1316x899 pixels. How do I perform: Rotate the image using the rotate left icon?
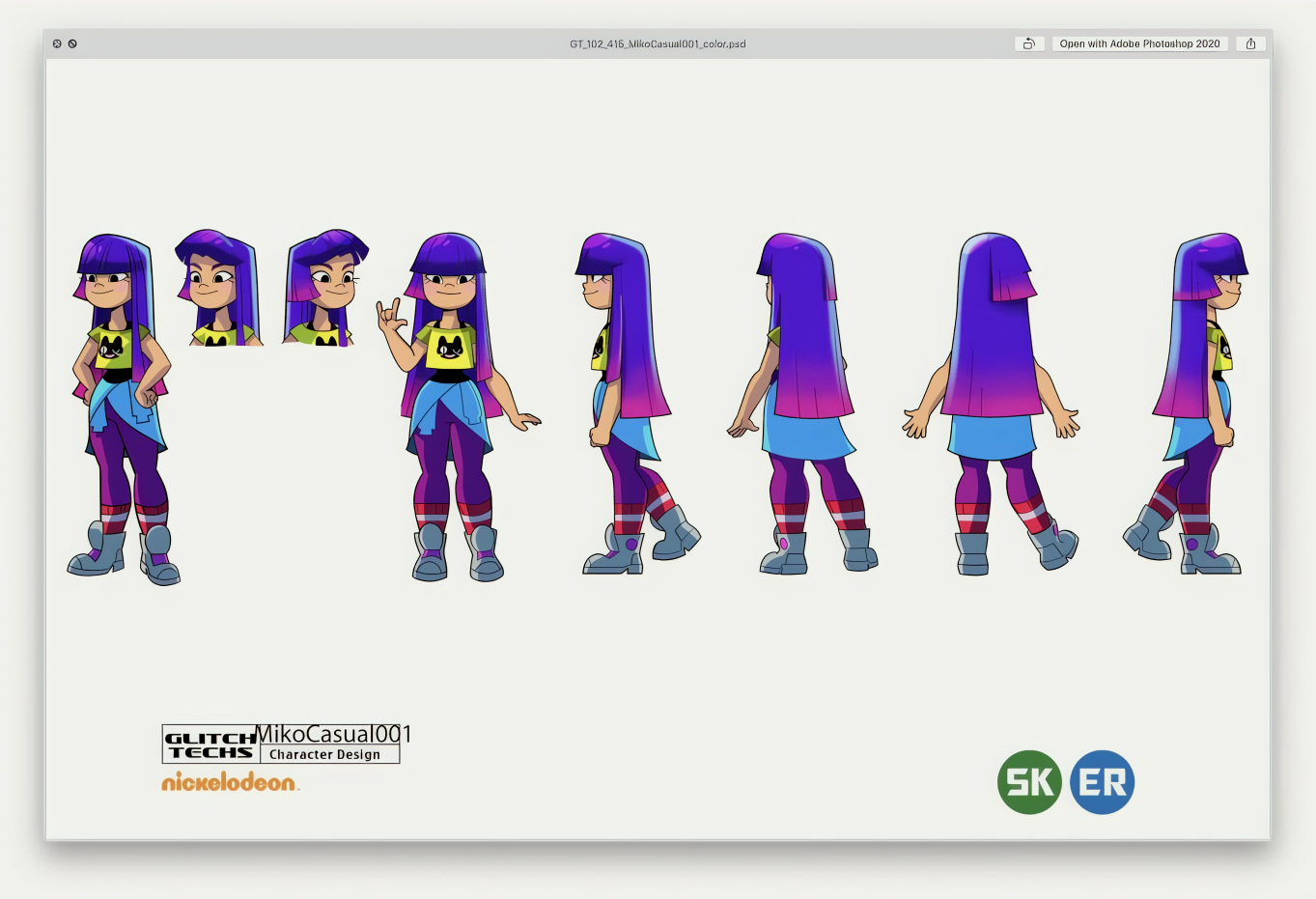click(x=1029, y=43)
